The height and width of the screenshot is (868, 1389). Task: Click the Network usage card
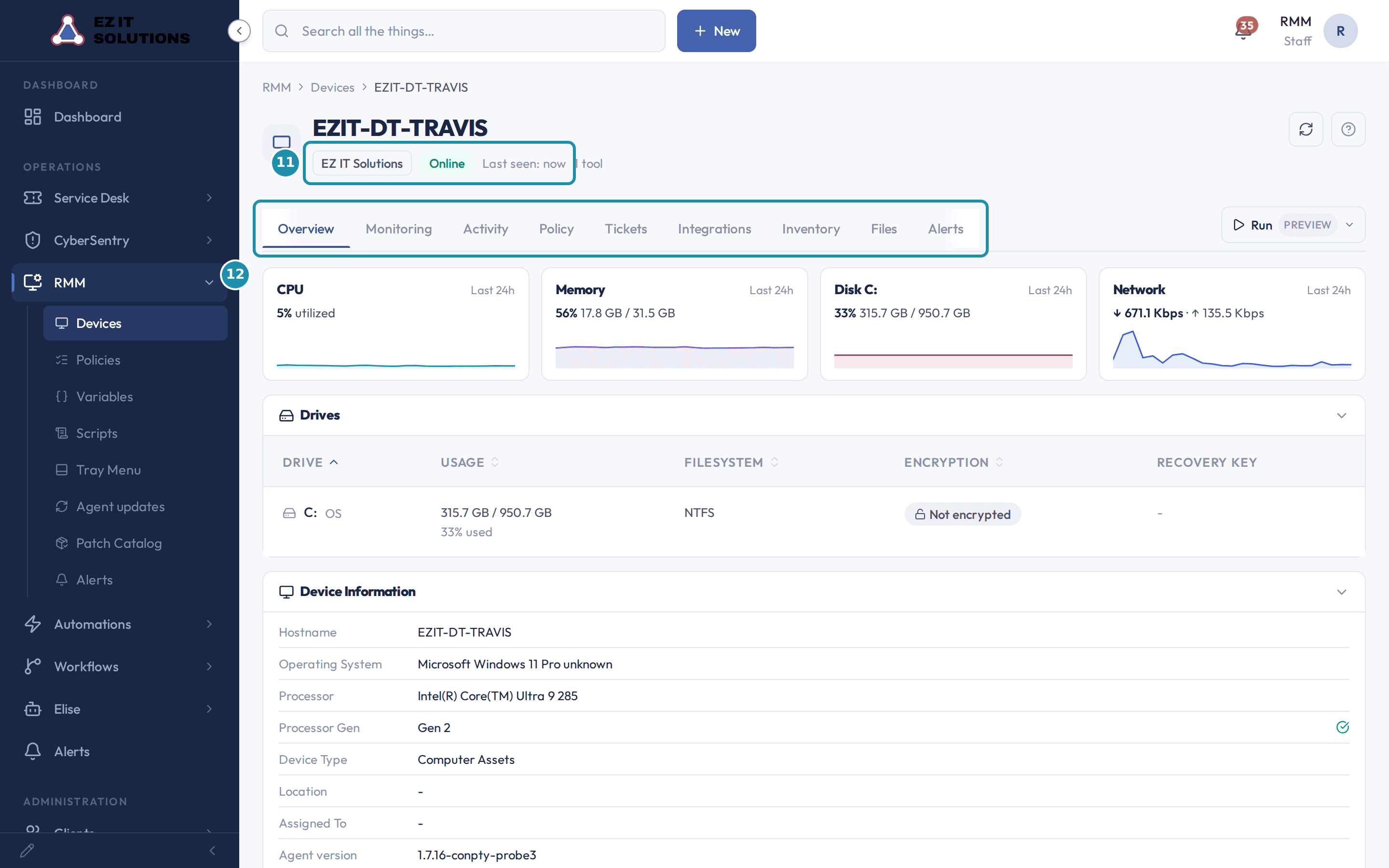[x=1232, y=324]
